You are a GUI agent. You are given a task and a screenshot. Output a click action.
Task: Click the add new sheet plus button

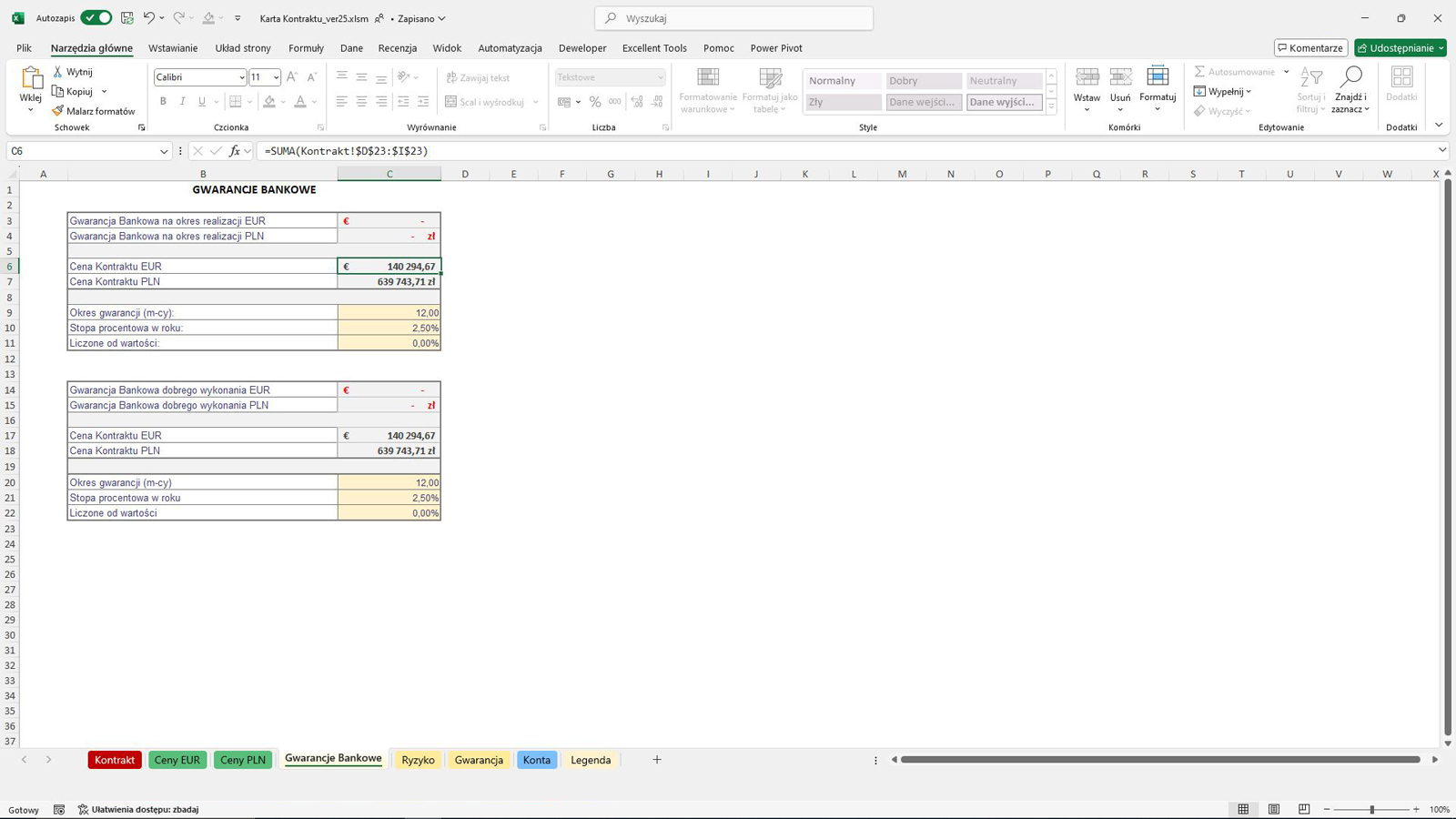(657, 760)
